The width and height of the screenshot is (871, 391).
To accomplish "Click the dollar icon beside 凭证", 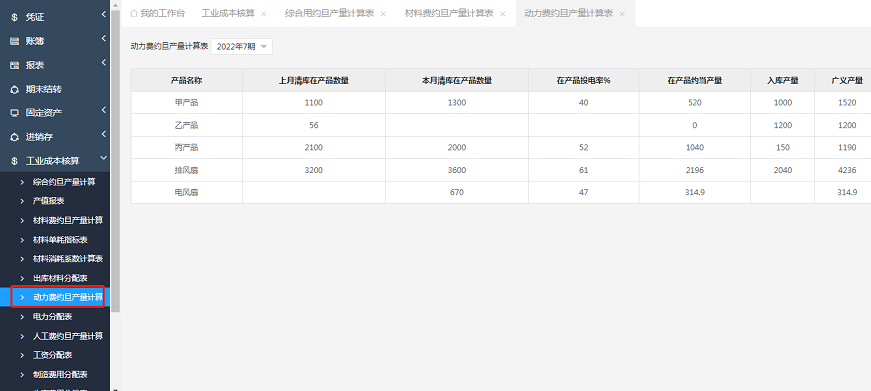I will coord(14,17).
